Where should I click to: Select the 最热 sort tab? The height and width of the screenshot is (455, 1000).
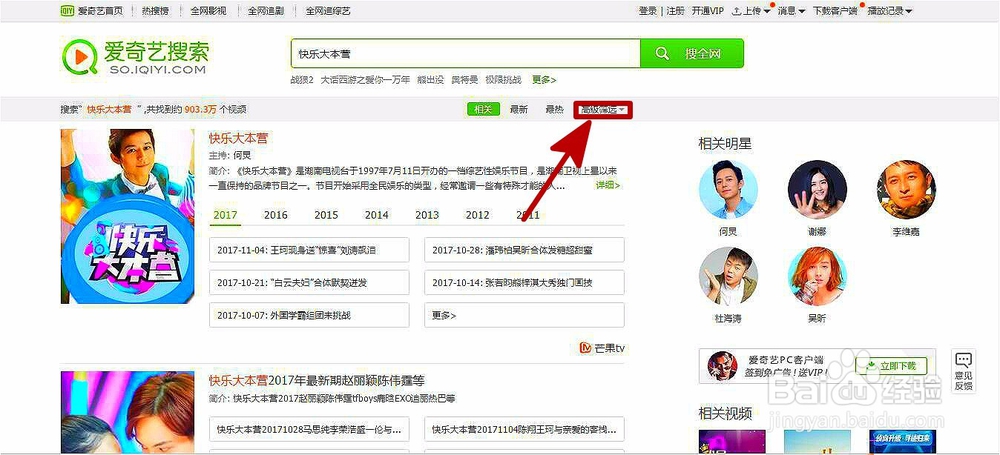554,110
